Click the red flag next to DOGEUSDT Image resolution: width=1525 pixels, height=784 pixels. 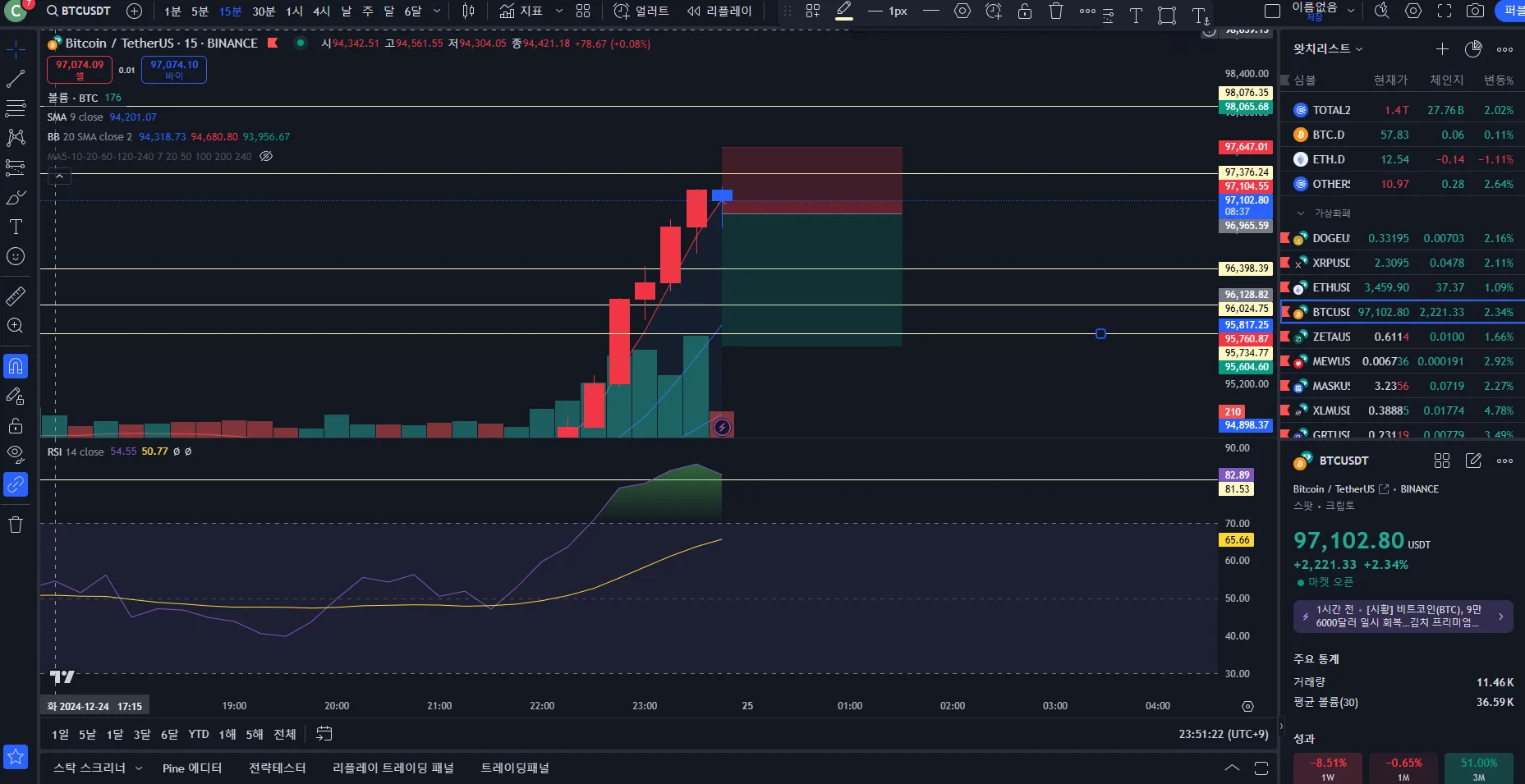(x=1286, y=238)
